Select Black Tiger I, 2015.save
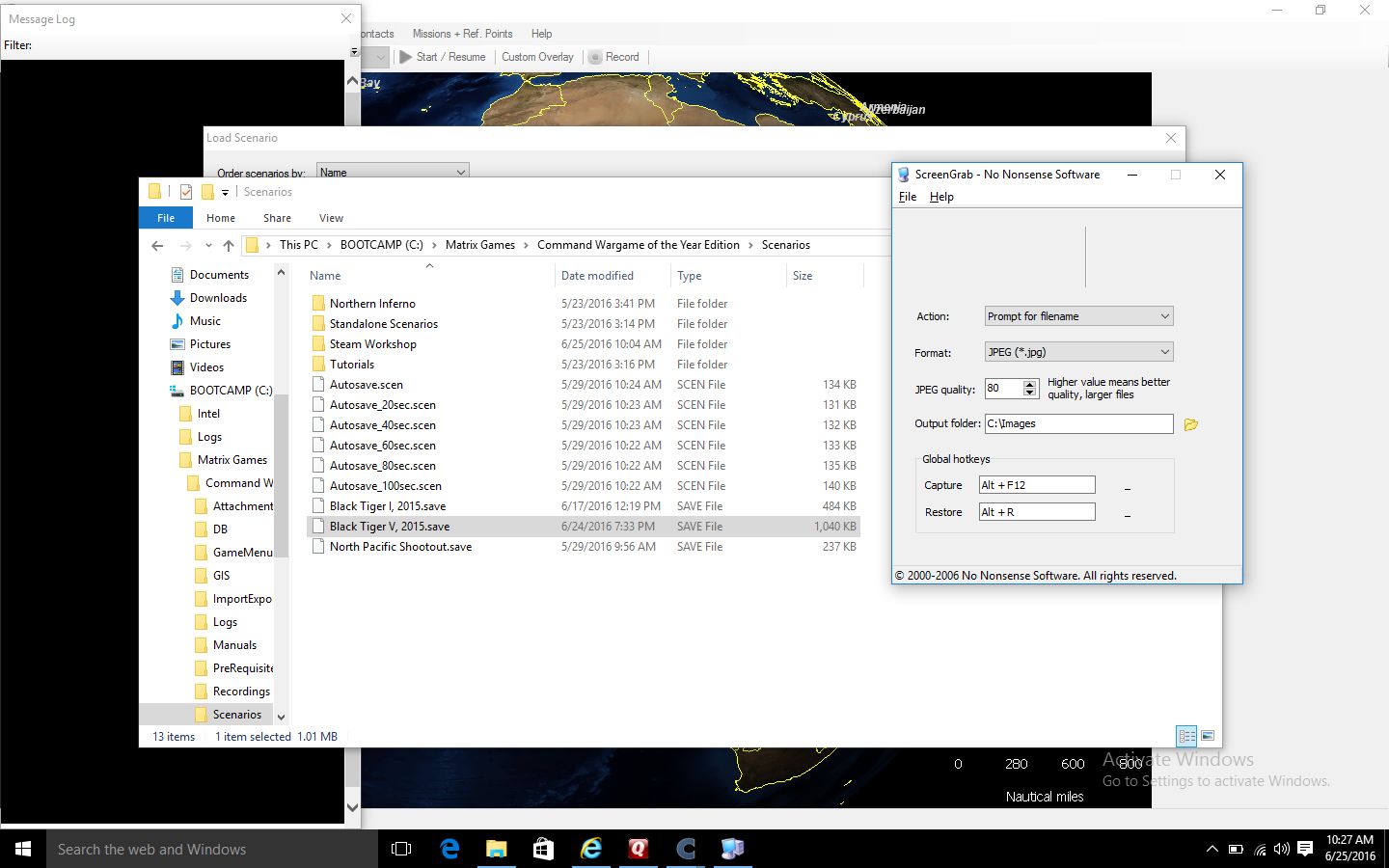The height and width of the screenshot is (868, 1389). [388, 506]
